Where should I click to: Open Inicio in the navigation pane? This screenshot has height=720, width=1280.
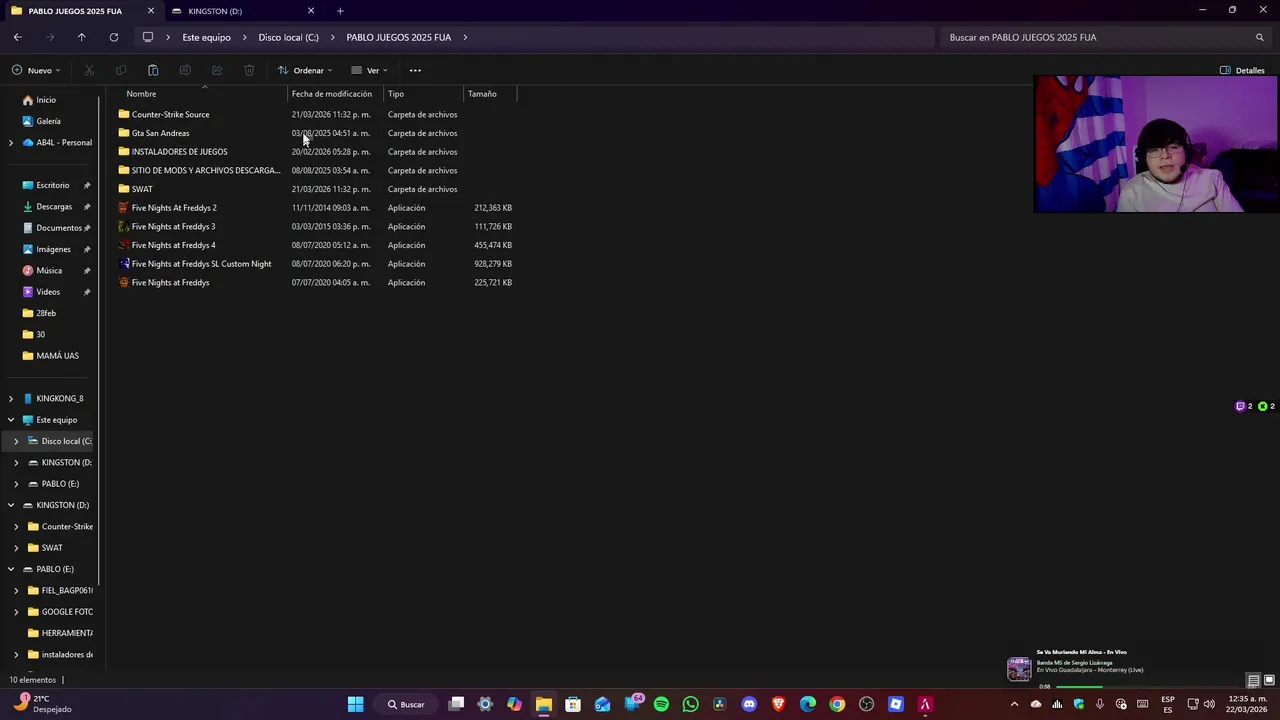tap(46, 100)
